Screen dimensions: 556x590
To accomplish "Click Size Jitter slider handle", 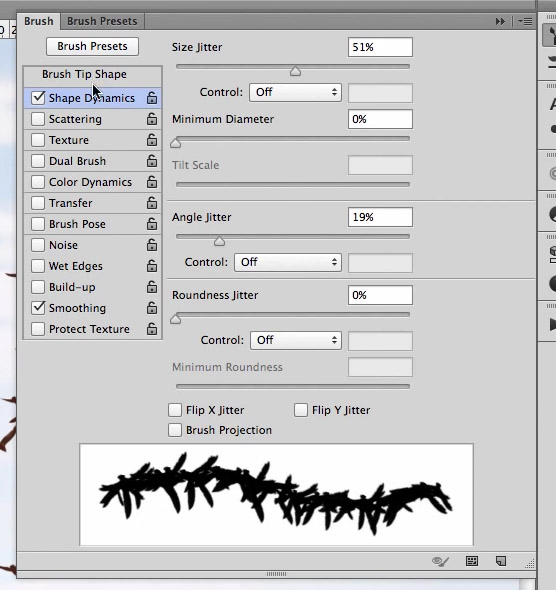I will tap(295, 71).
